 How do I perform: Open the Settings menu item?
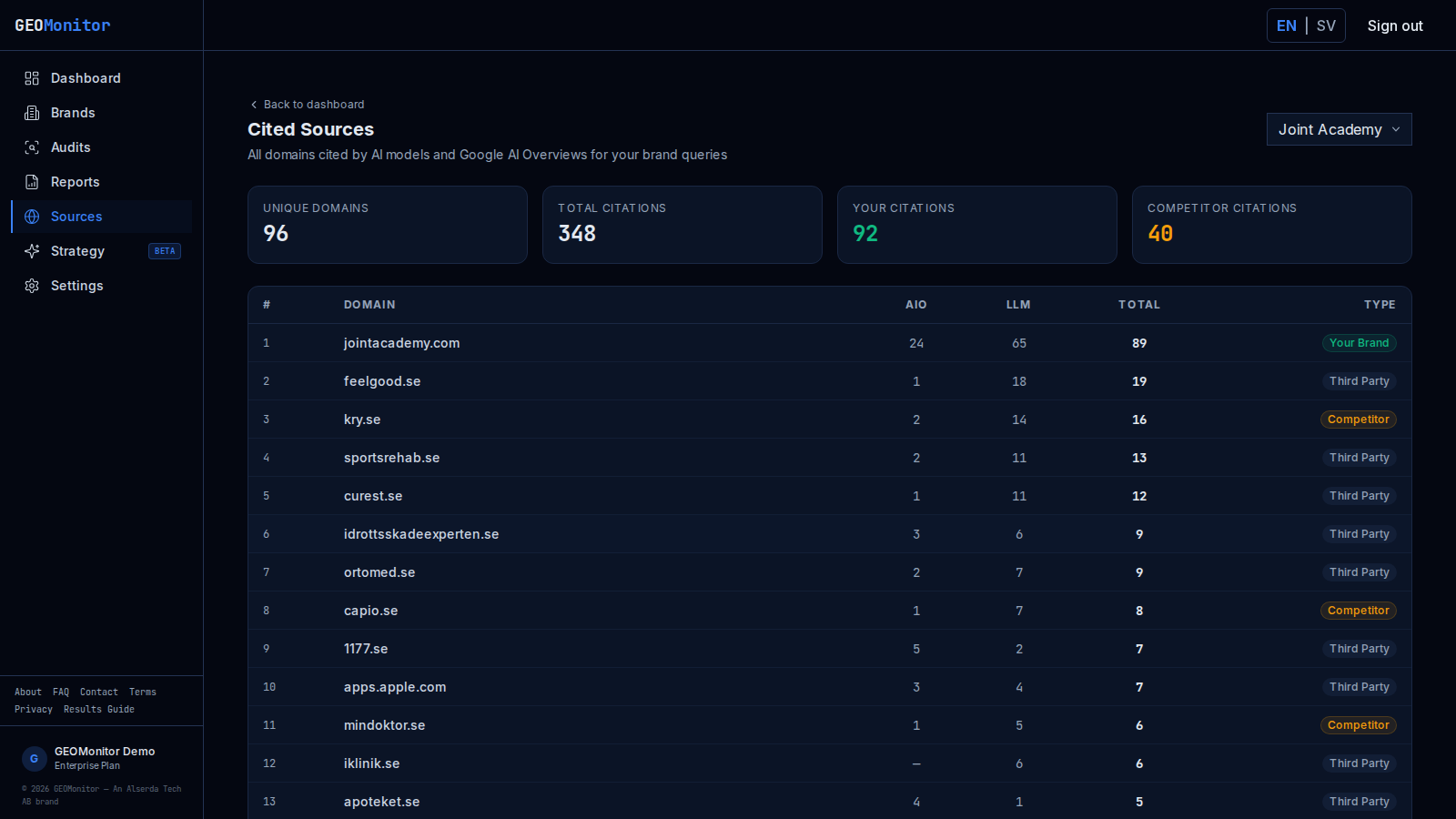tap(102, 286)
